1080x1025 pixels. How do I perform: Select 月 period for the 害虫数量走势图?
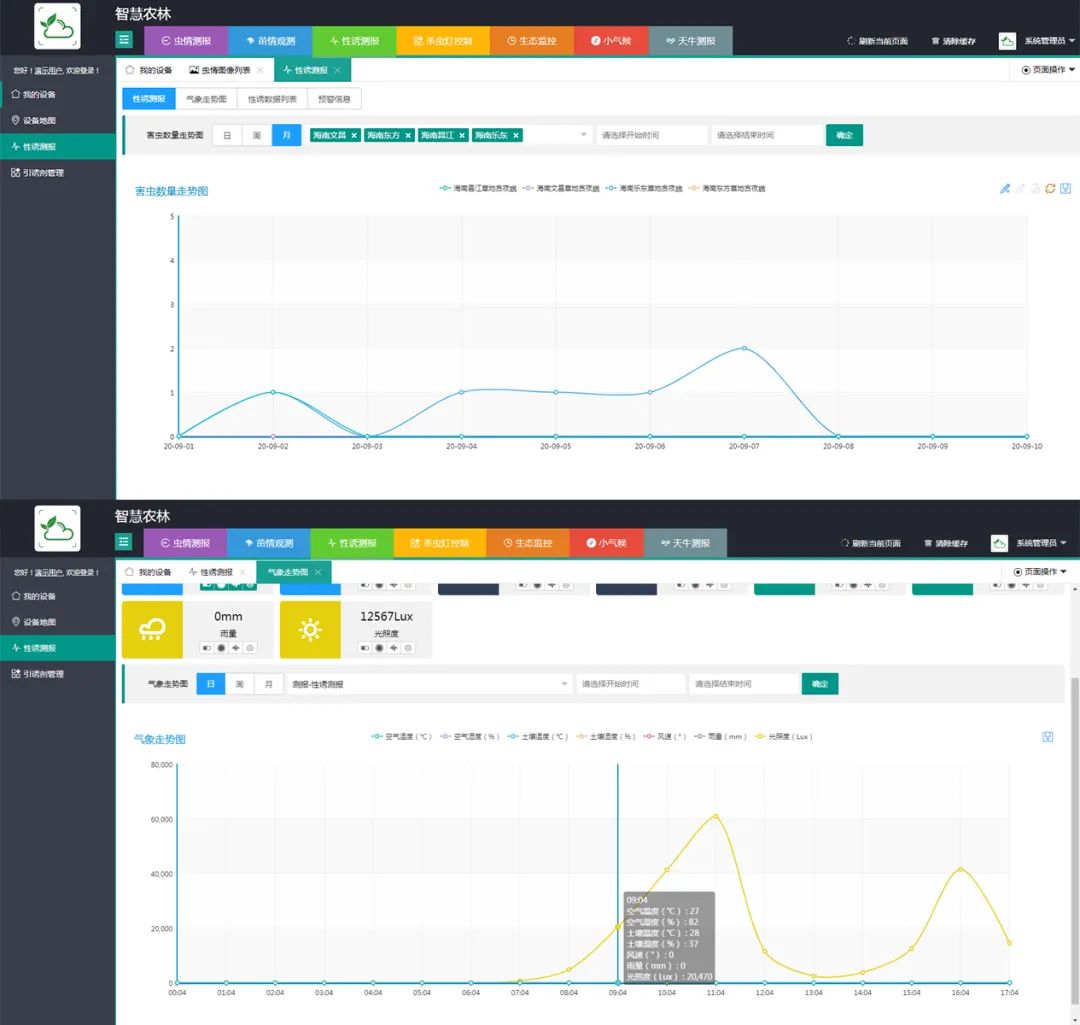(287, 135)
